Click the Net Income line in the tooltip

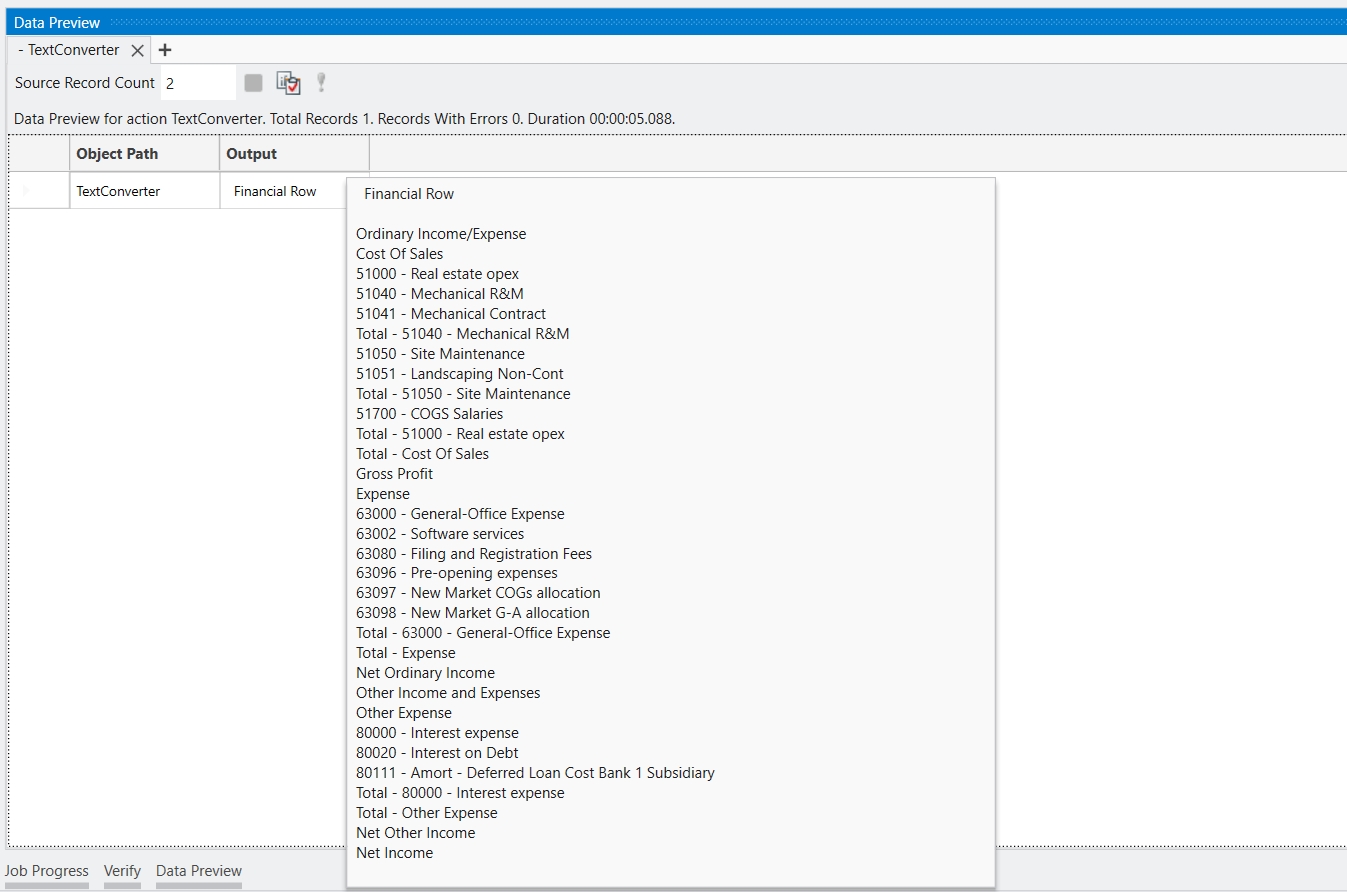click(x=395, y=853)
